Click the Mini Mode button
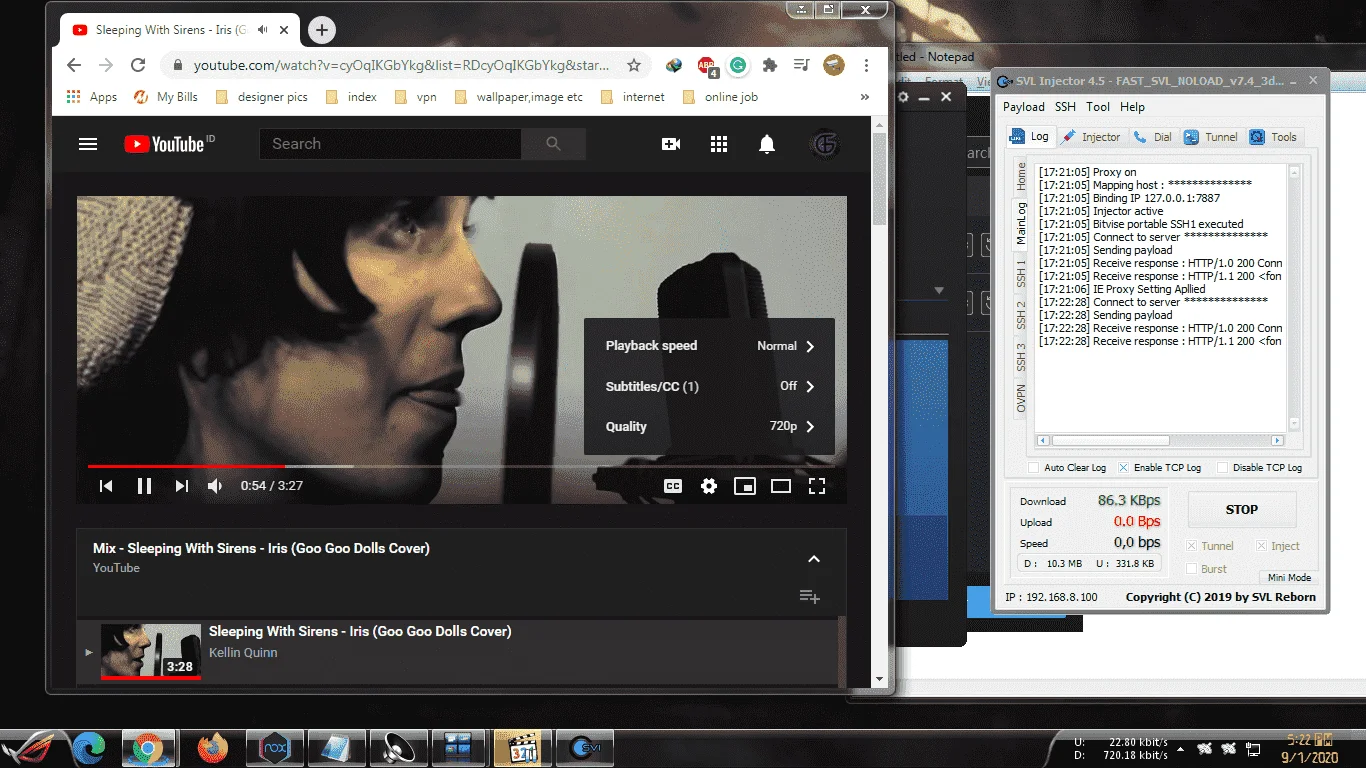Screen dimensions: 1366x768 pyautogui.click(x=1289, y=578)
